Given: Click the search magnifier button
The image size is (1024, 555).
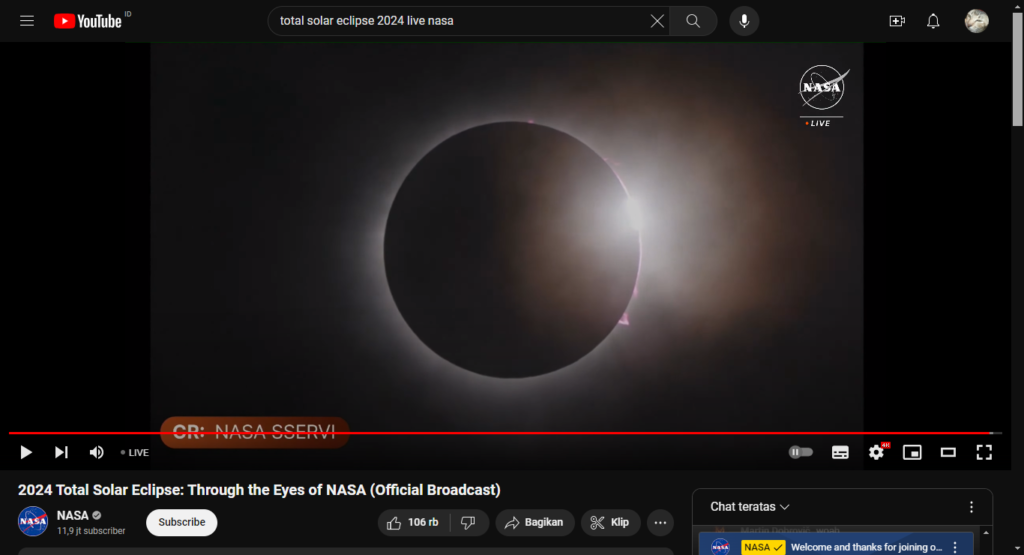Looking at the screenshot, I should pyautogui.click(x=693, y=21).
